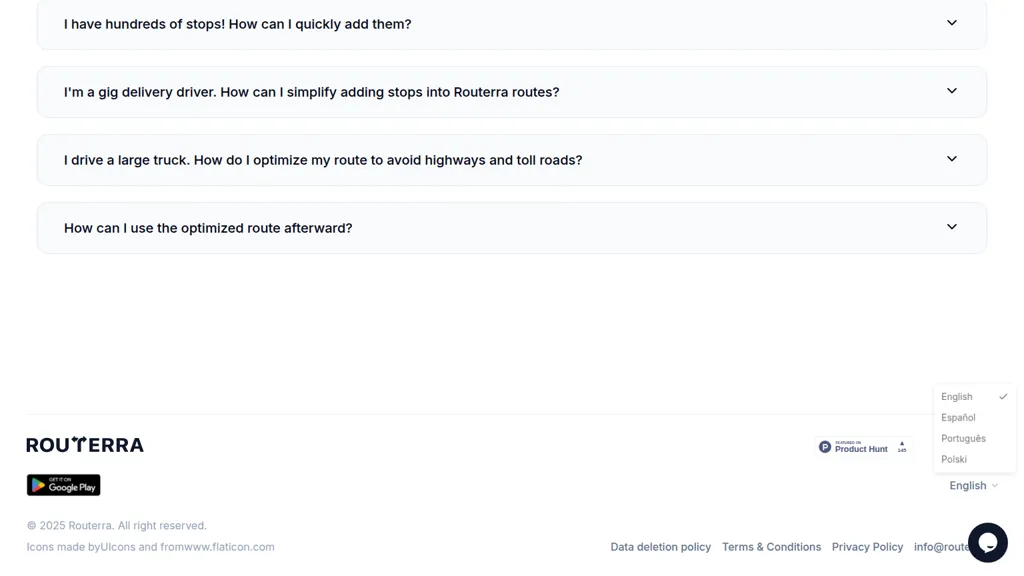Visit the www.flaticon.com link
This screenshot has width=1024, height=576.
tap(229, 547)
